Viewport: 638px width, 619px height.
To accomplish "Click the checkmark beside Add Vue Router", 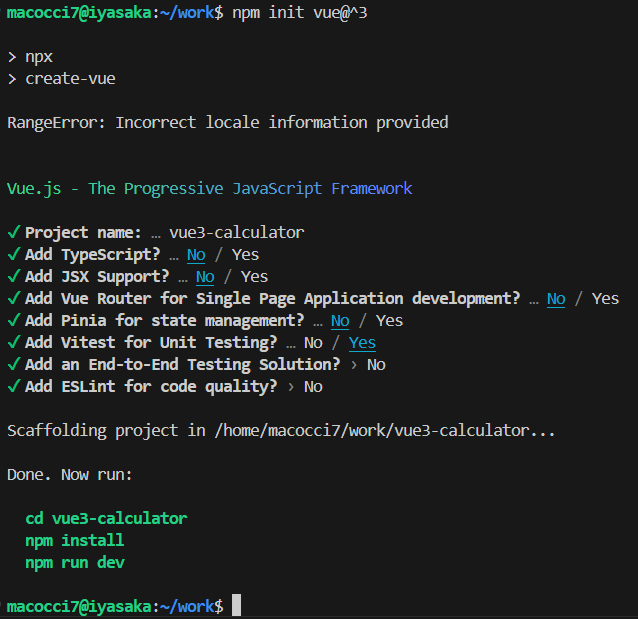I will tap(13, 299).
